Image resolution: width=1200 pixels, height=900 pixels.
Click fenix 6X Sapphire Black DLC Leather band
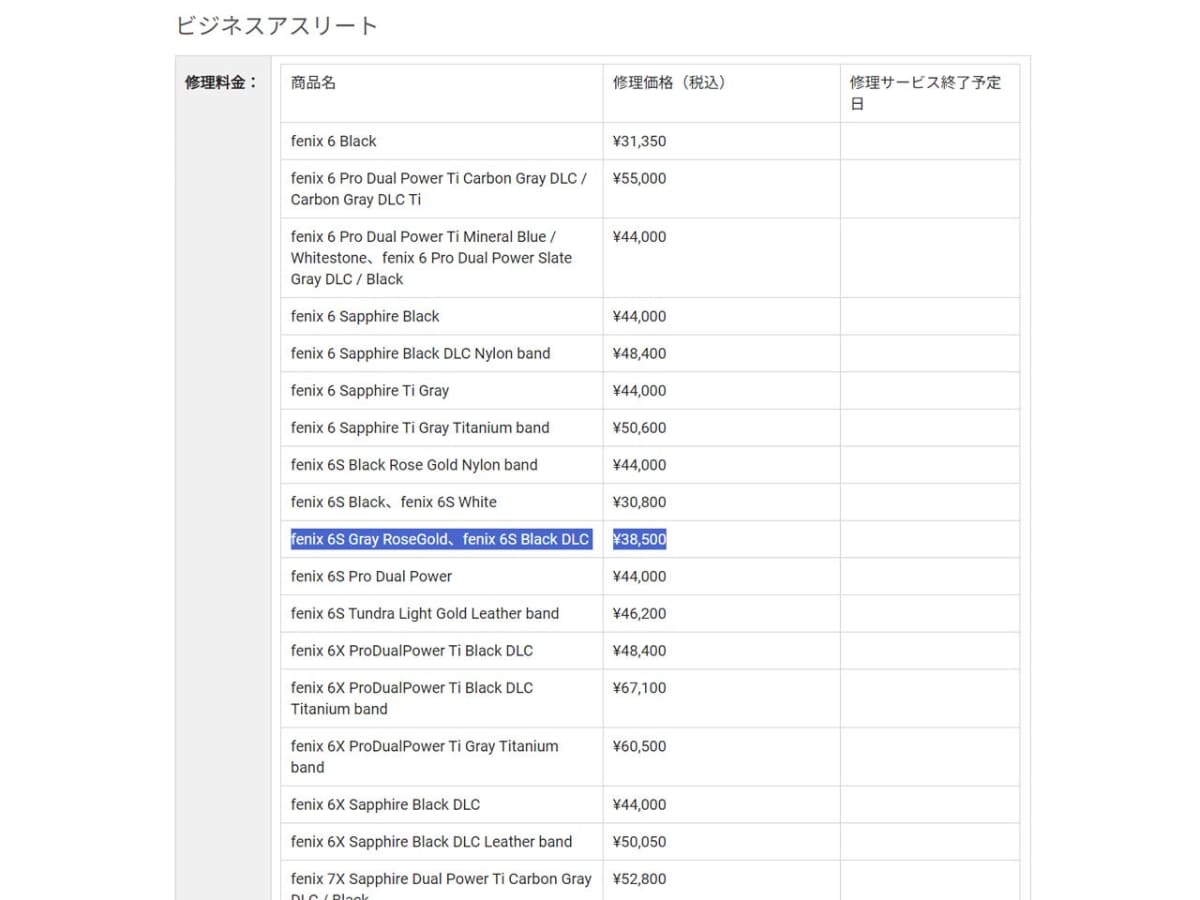[431, 841]
